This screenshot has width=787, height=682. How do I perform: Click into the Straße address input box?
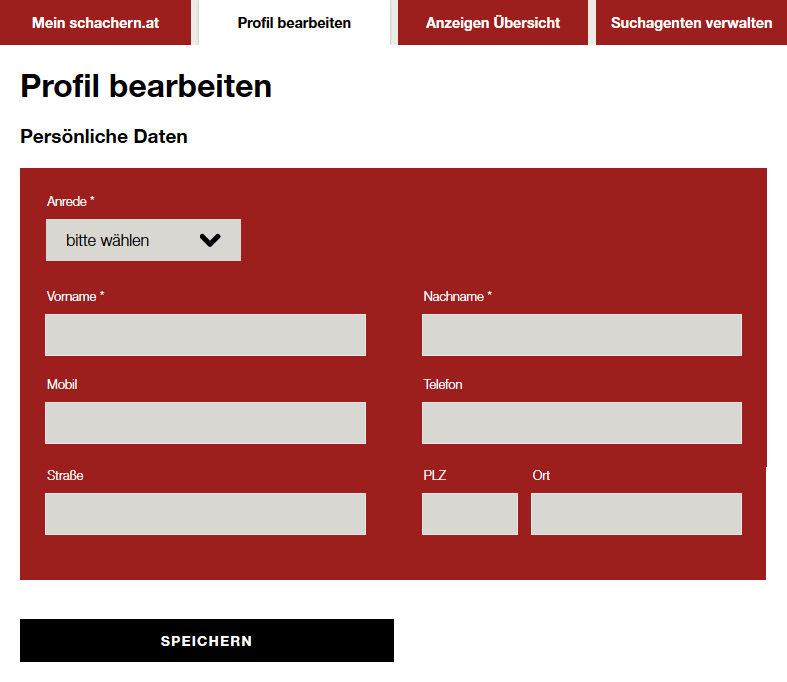[205, 514]
